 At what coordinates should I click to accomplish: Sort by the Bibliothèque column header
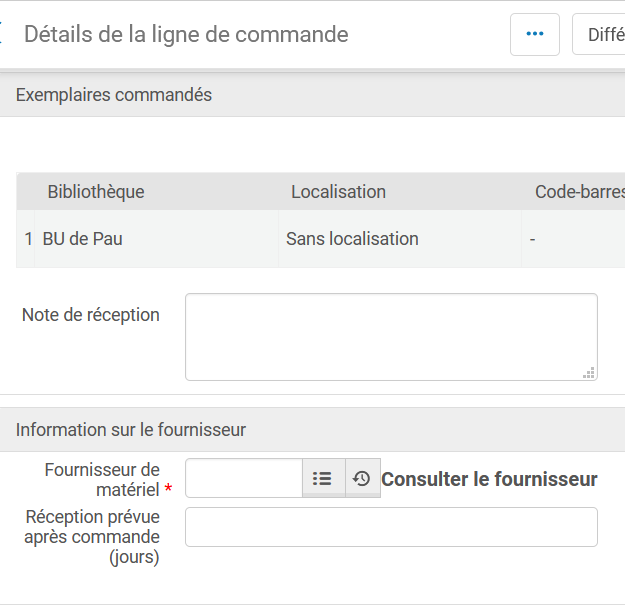[96, 192]
